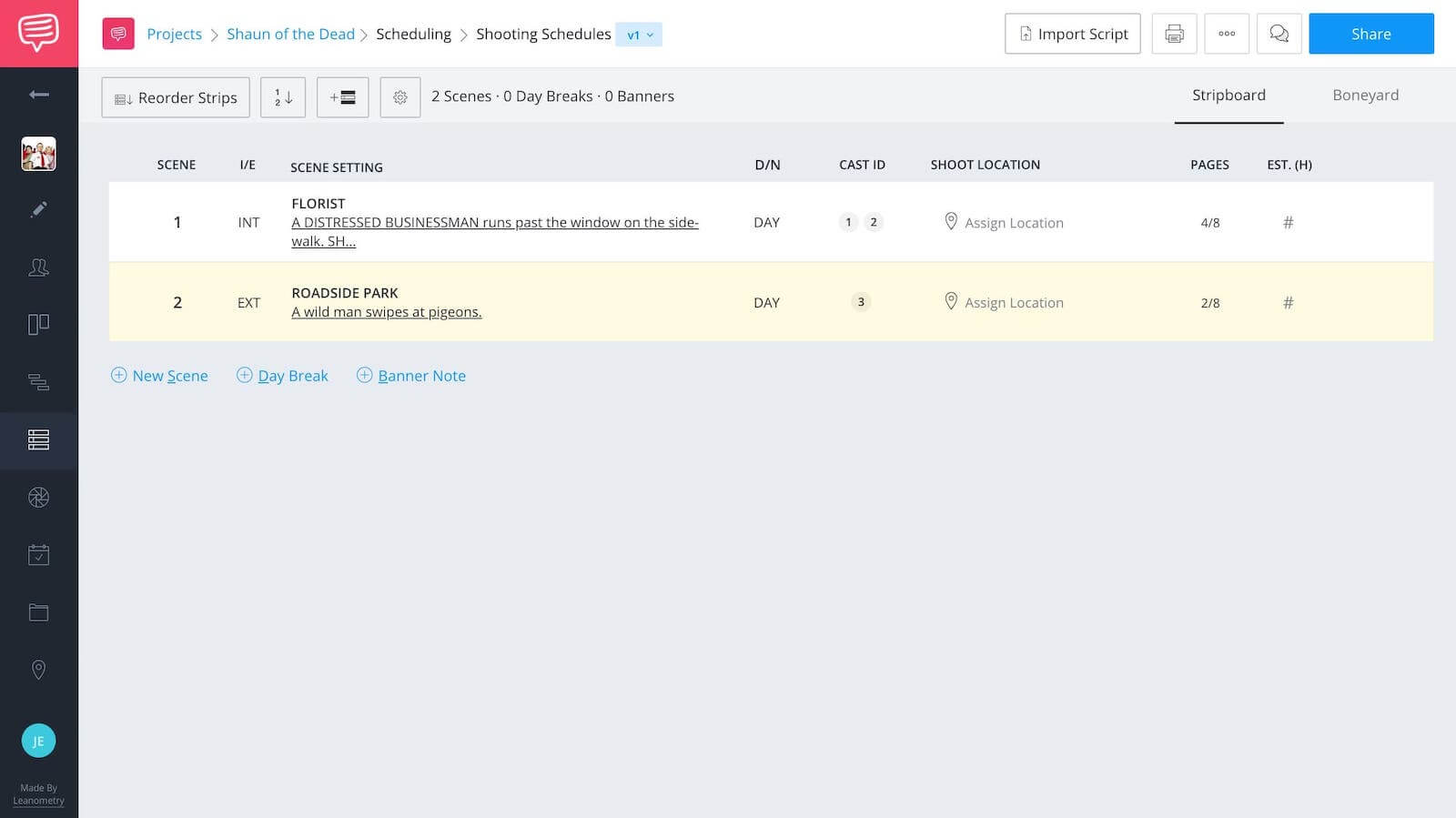Open the storyboard columns icon in the sidebar
The image size is (1456, 818).
coord(38,324)
